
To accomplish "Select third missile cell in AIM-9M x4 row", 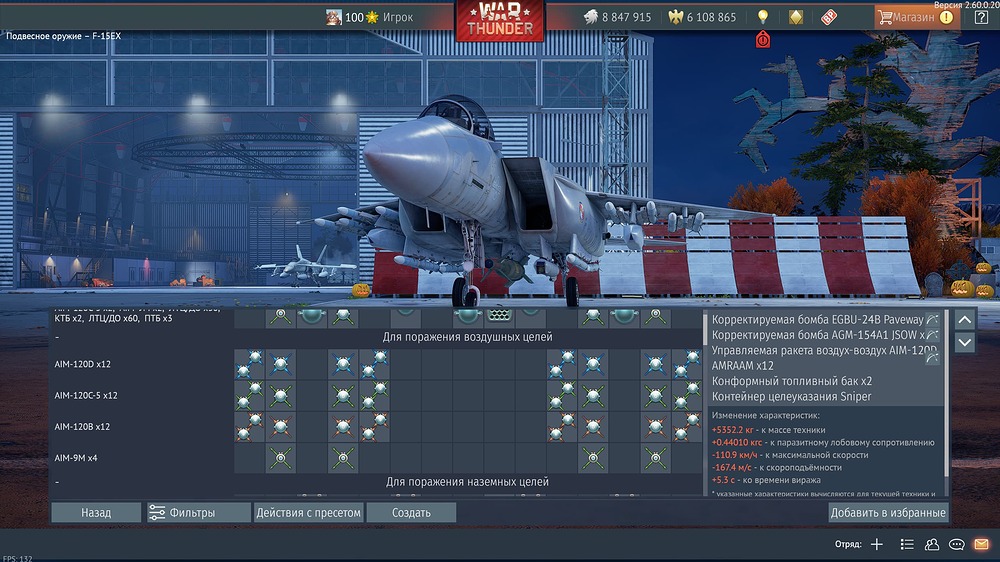I will coord(593,458).
